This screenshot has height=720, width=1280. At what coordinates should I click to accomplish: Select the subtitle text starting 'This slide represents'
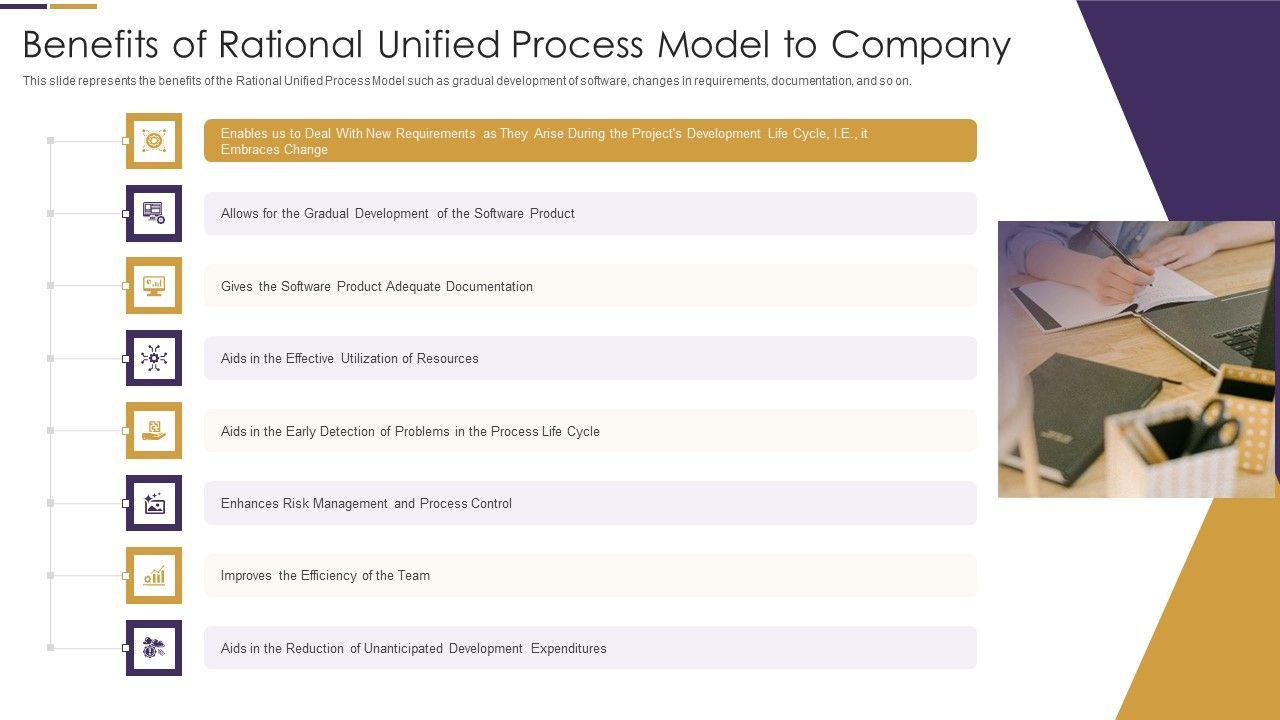click(x=467, y=81)
